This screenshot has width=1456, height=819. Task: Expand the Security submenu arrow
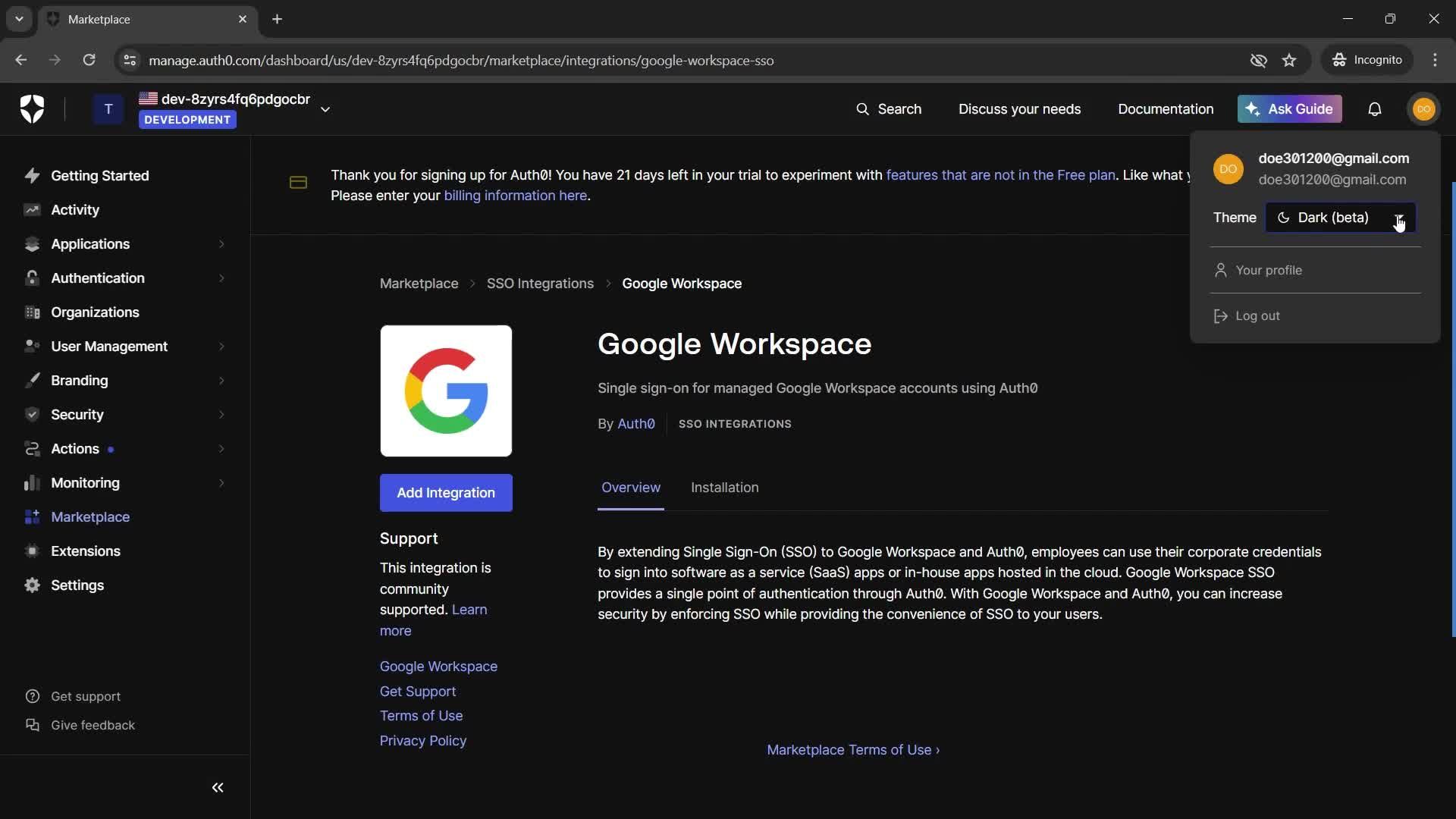tap(221, 415)
